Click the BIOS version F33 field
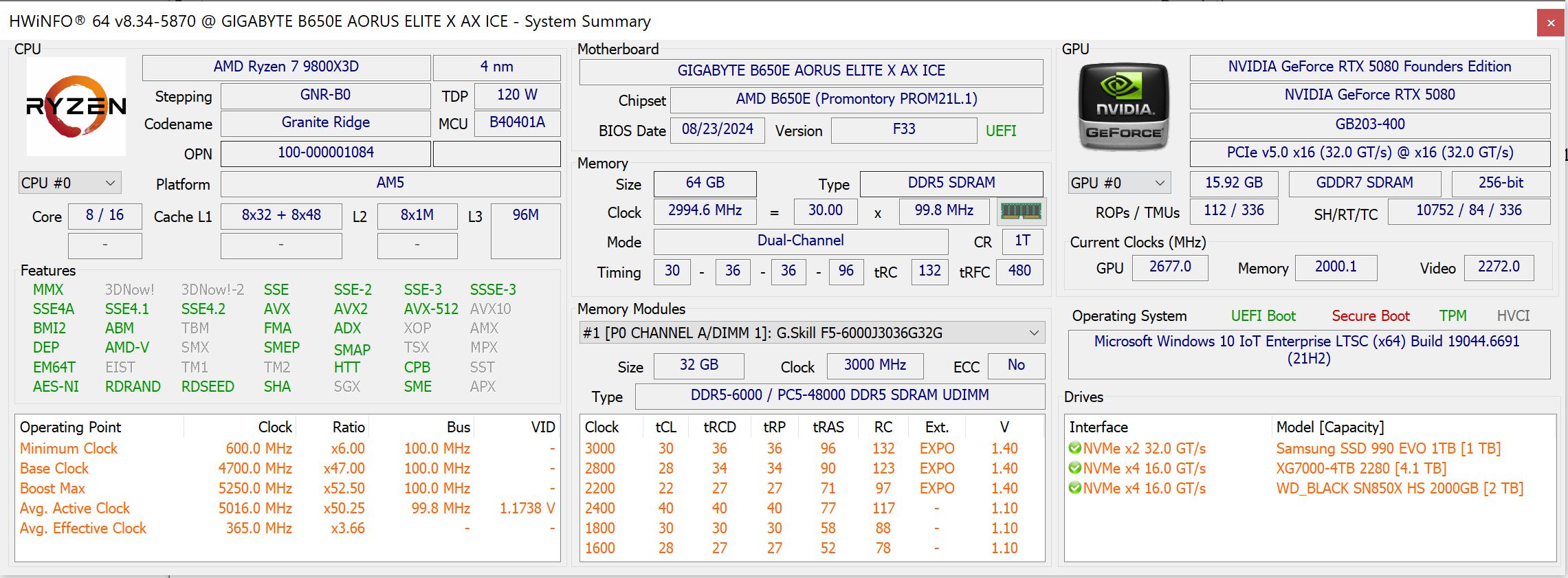The width and height of the screenshot is (1568, 578). click(x=903, y=130)
